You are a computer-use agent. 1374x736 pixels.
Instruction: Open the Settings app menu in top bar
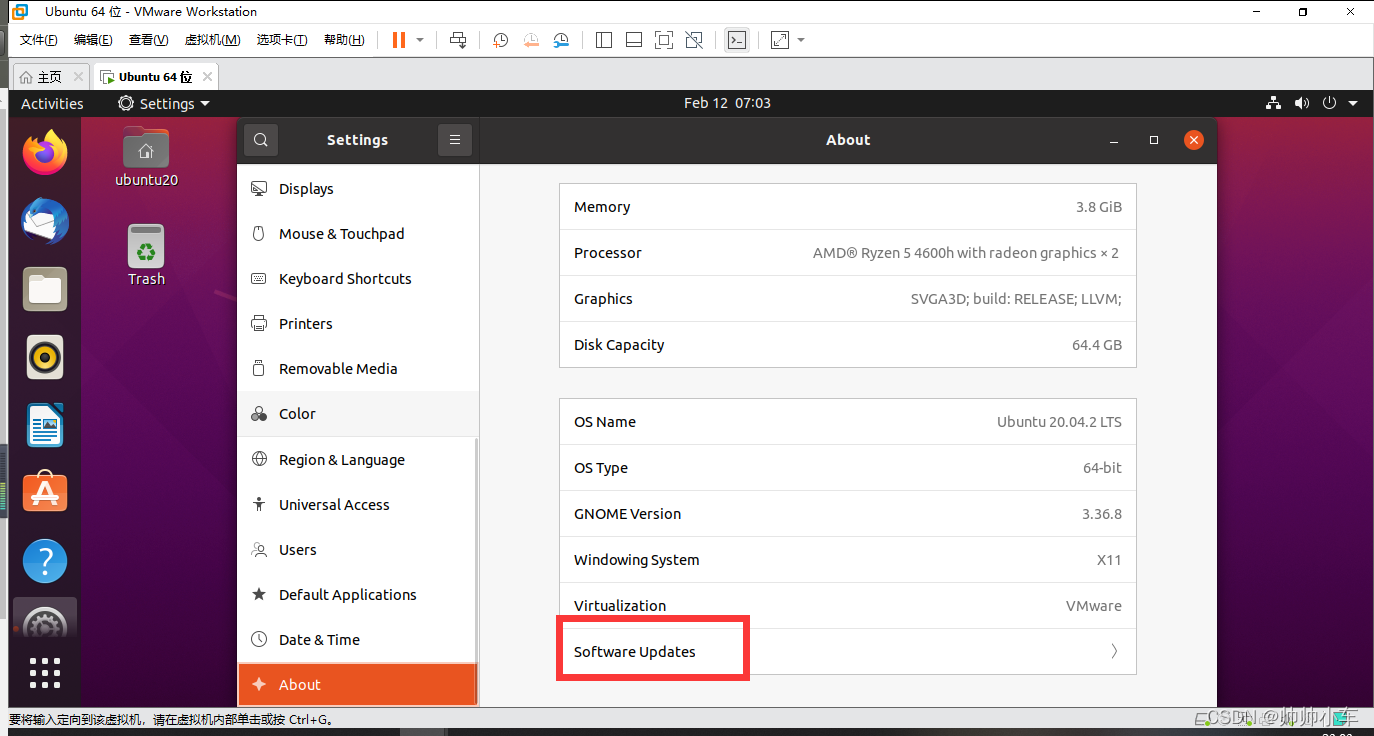[164, 103]
